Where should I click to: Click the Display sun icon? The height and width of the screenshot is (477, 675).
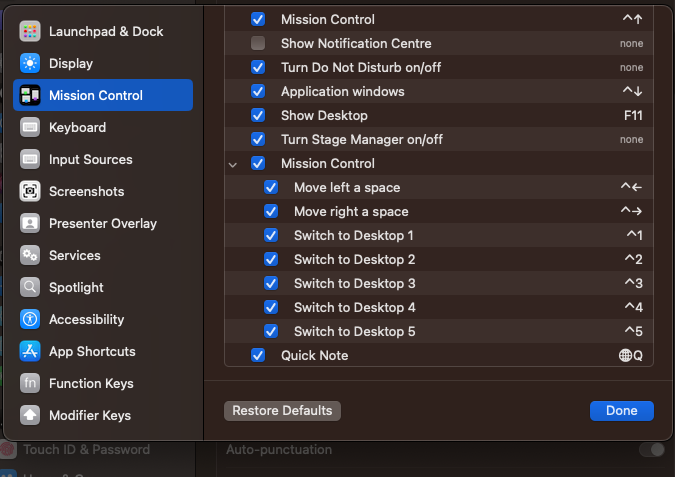[x=30, y=63]
